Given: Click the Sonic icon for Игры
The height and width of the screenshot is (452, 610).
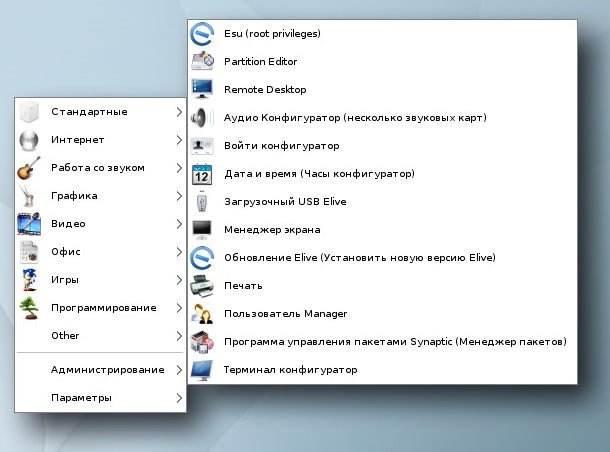Looking at the screenshot, I should pyautogui.click(x=30, y=280).
